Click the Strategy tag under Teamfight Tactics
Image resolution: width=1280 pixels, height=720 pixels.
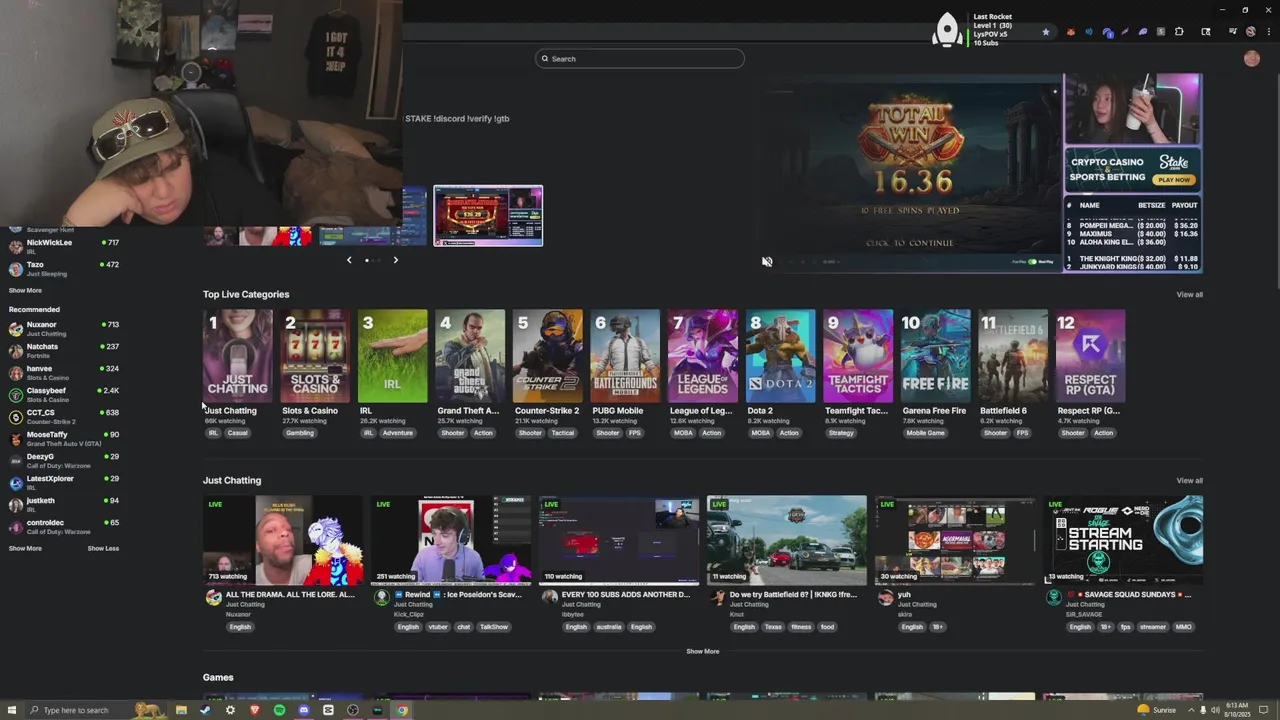click(x=841, y=433)
